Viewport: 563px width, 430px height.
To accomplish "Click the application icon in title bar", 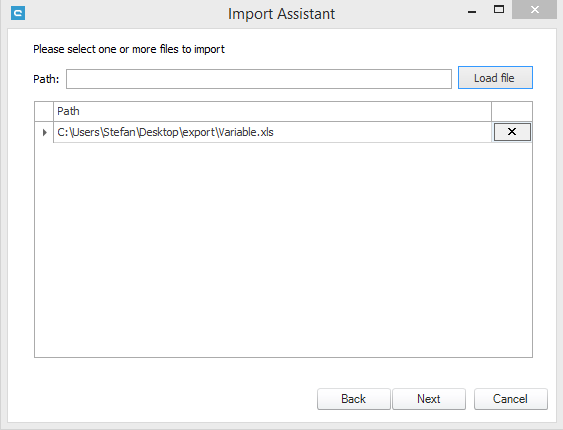I will click(18, 13).
